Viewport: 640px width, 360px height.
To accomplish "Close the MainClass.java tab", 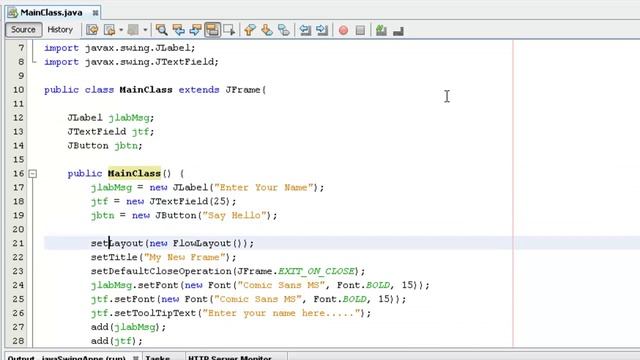I will tap(95, 13).
